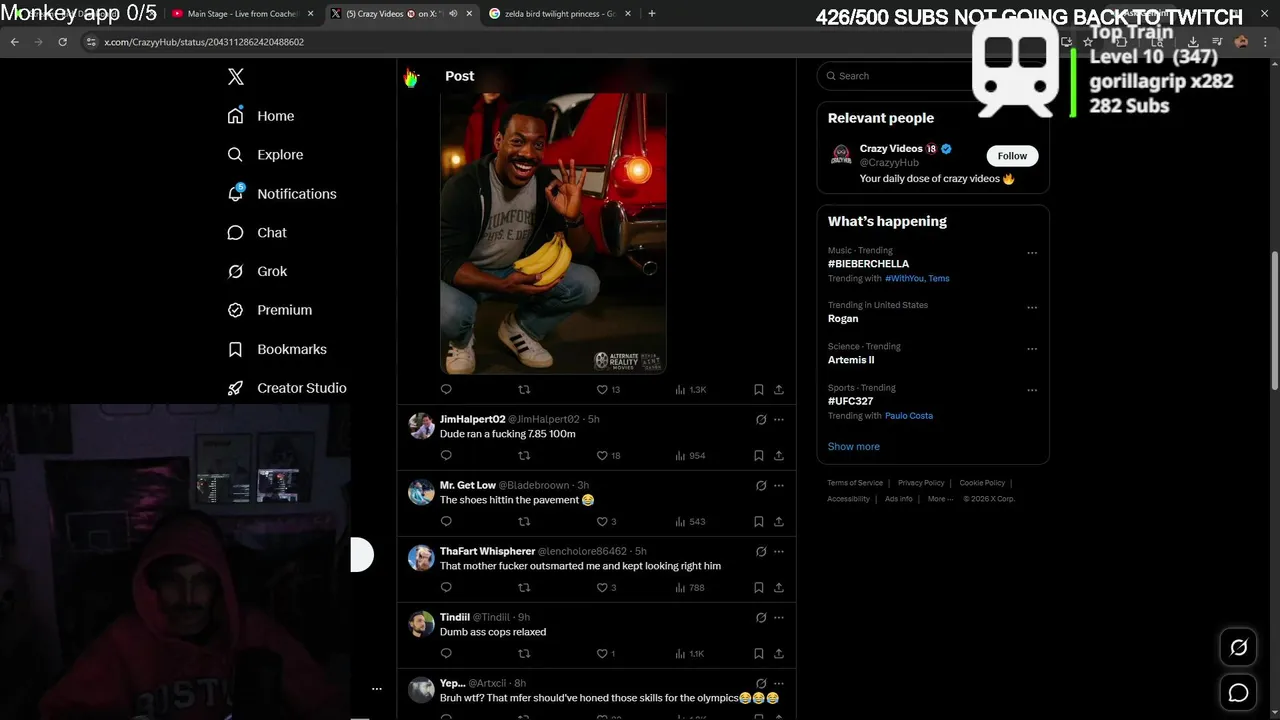The width and height of the screenshot is (1280, 720).
Task: Bookmark ThaFart Whispherer's reply
Action: [759, 587]
